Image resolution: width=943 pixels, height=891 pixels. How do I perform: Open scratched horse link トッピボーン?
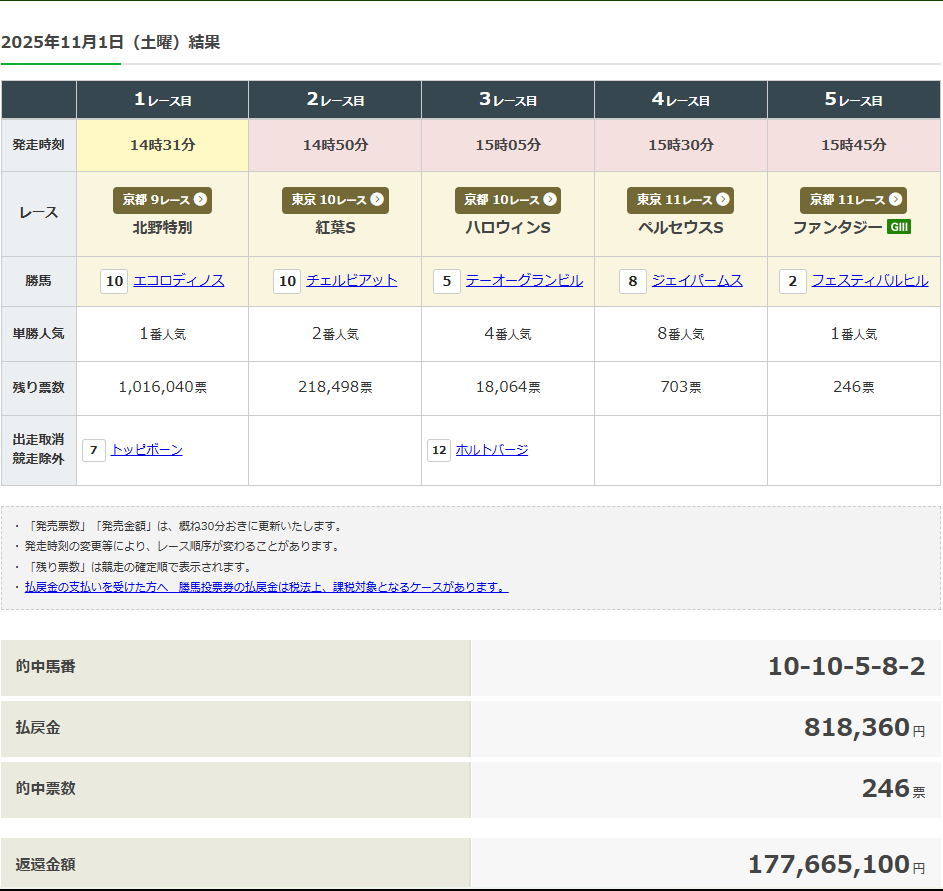(x=147, y=450)
